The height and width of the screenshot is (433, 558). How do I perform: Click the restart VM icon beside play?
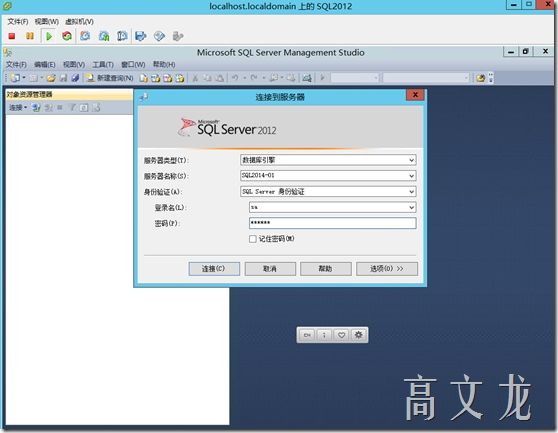(x=67, y=36)
